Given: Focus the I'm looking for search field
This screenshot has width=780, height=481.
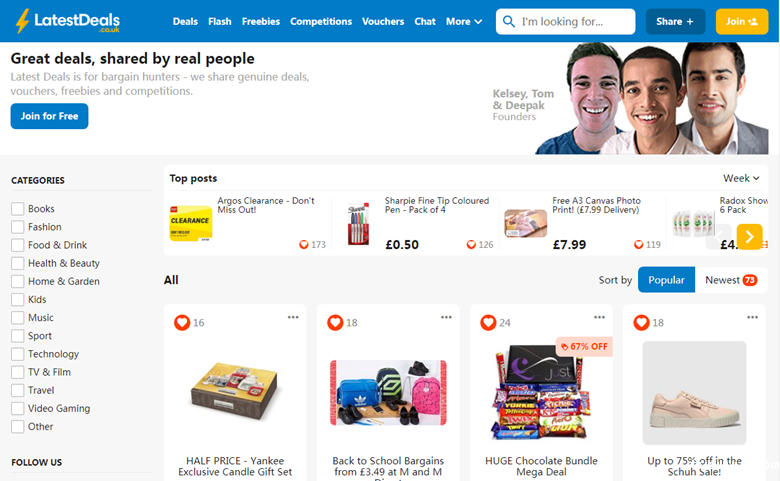Looking at the screenshot, I should click(x=566, y=21).
